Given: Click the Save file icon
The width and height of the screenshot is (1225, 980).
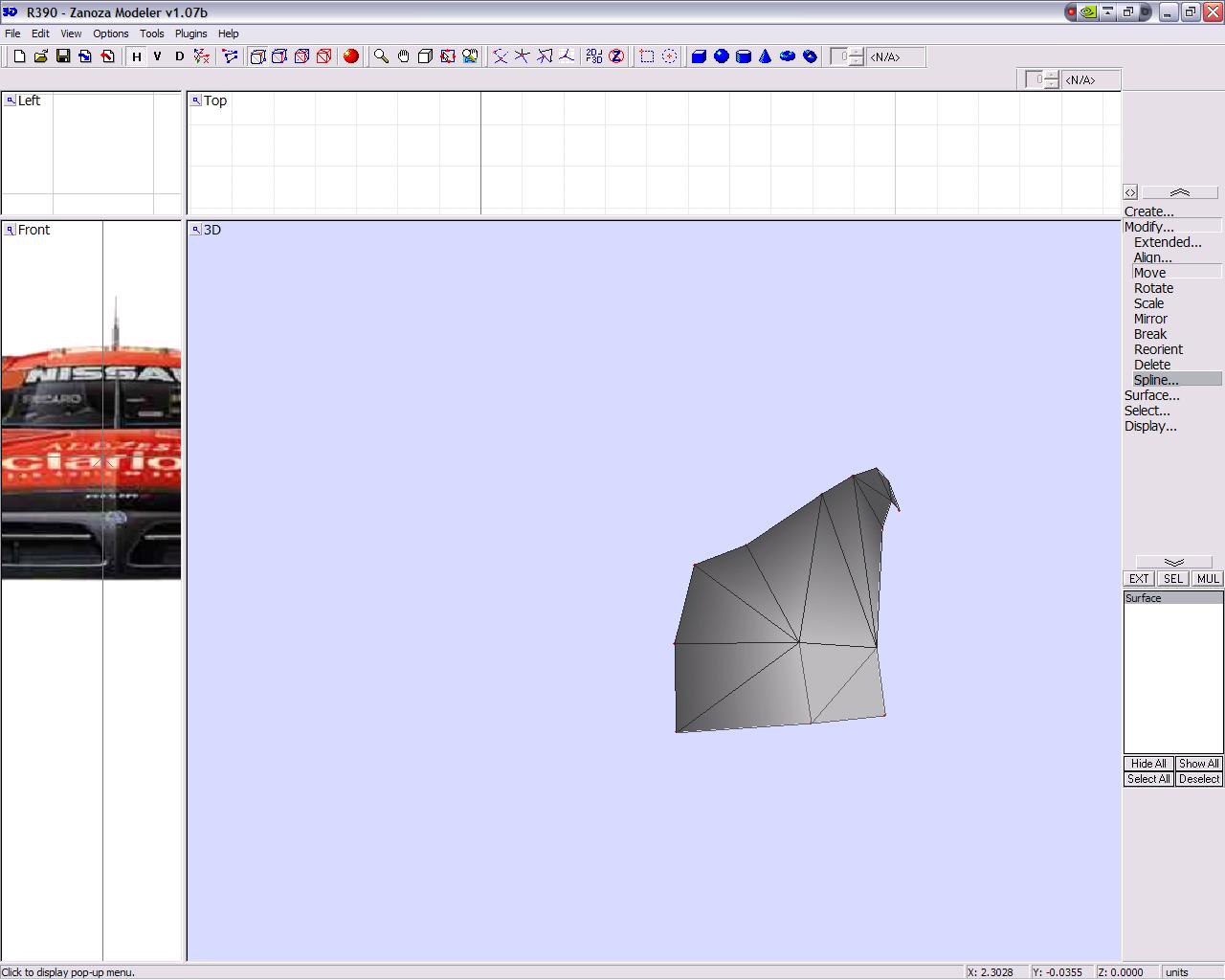Looking at the screenshot, I should 63,56.
